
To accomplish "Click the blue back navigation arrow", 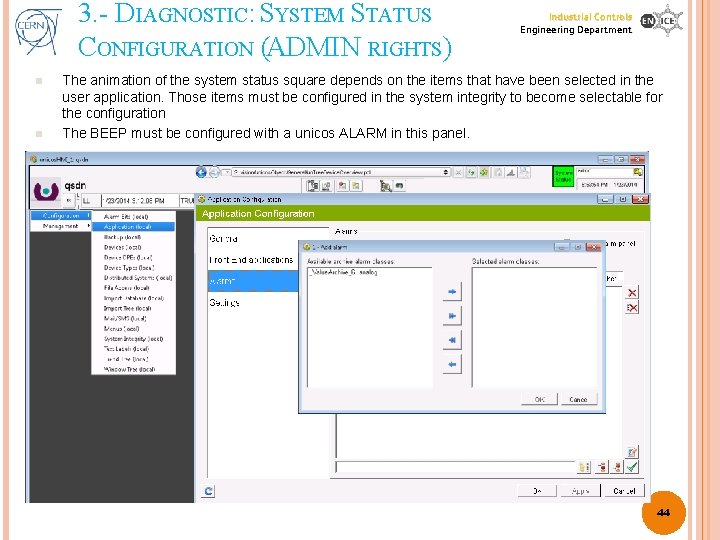I will tap(201, 172).
